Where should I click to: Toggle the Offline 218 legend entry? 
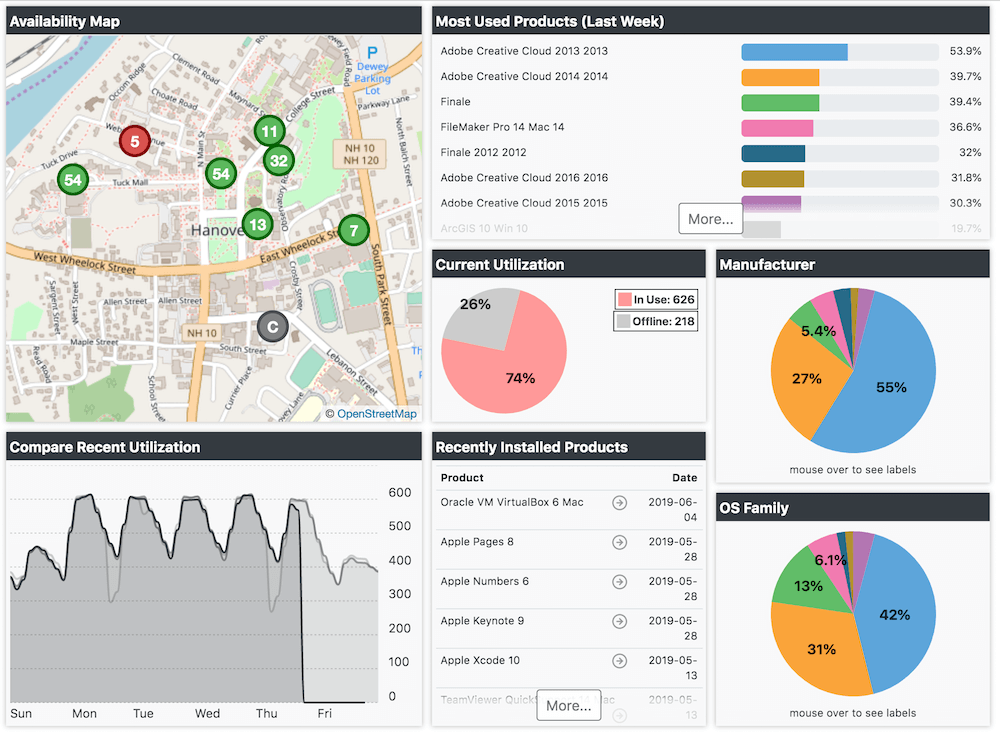(655, 320)
